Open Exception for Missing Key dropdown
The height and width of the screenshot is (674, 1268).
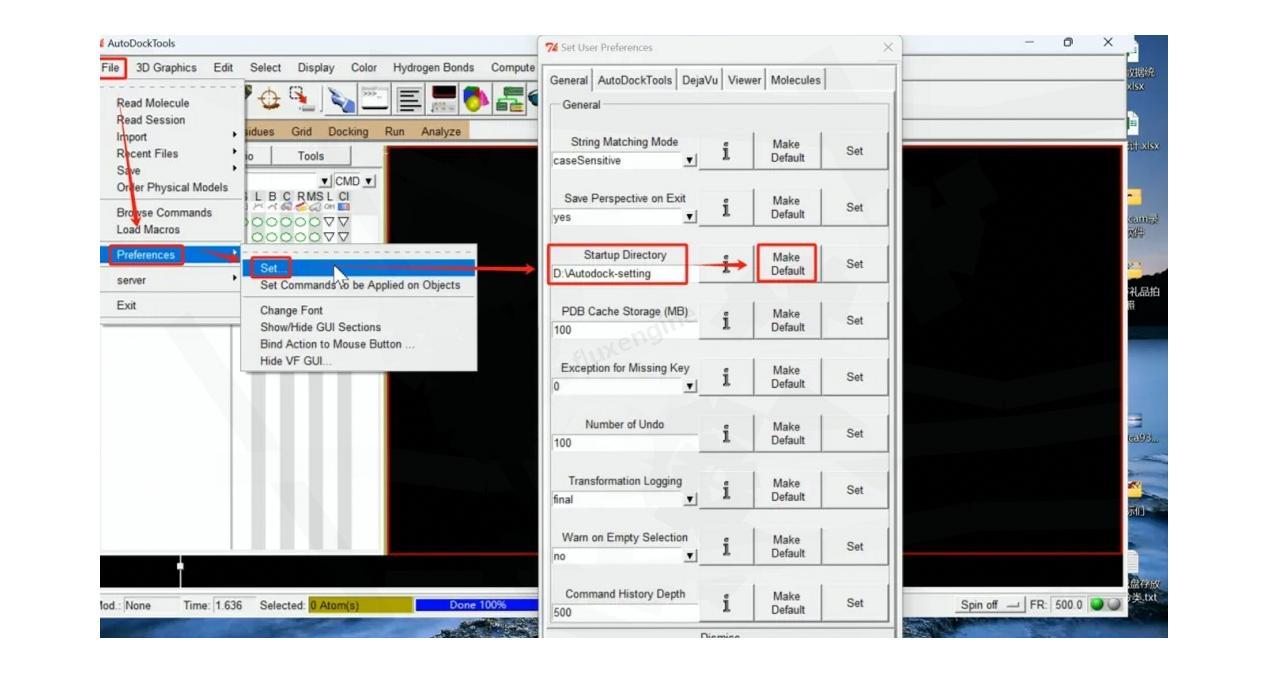pos(690,387)
